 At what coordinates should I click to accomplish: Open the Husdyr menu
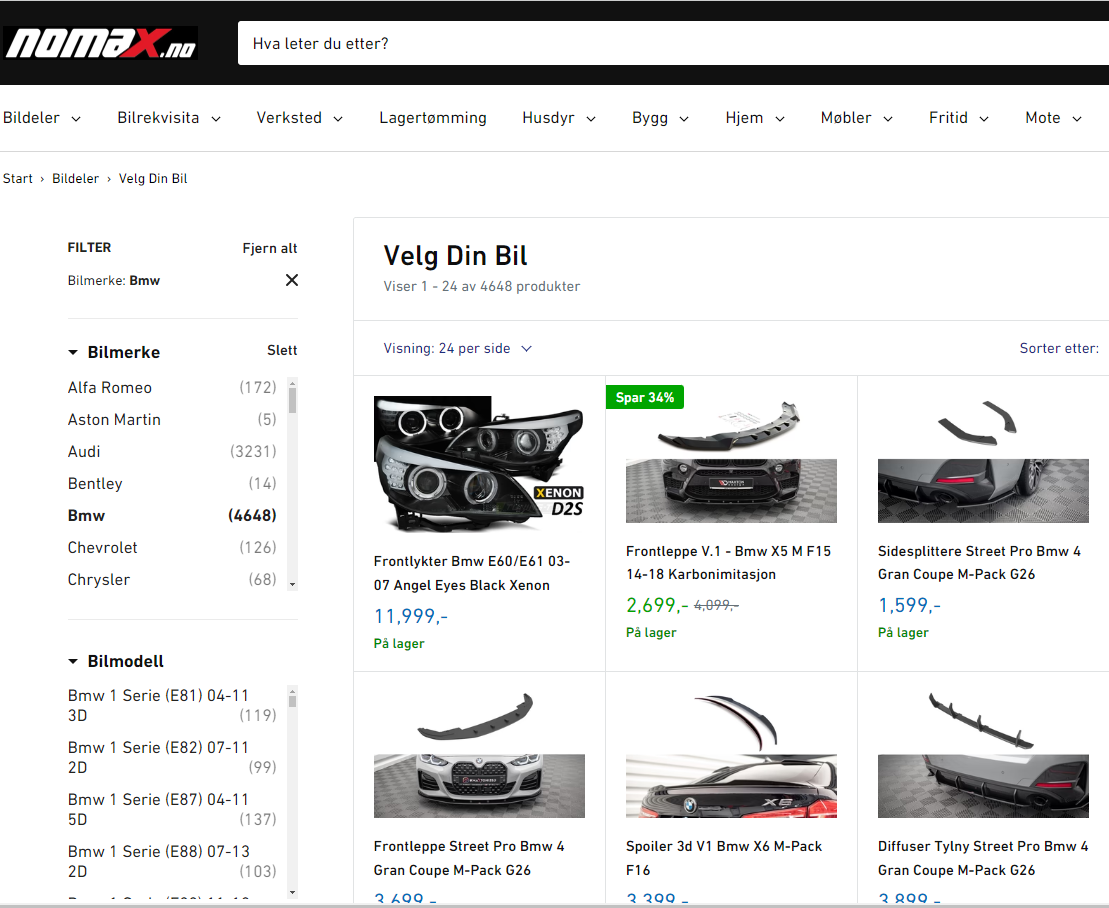point(559,118)
